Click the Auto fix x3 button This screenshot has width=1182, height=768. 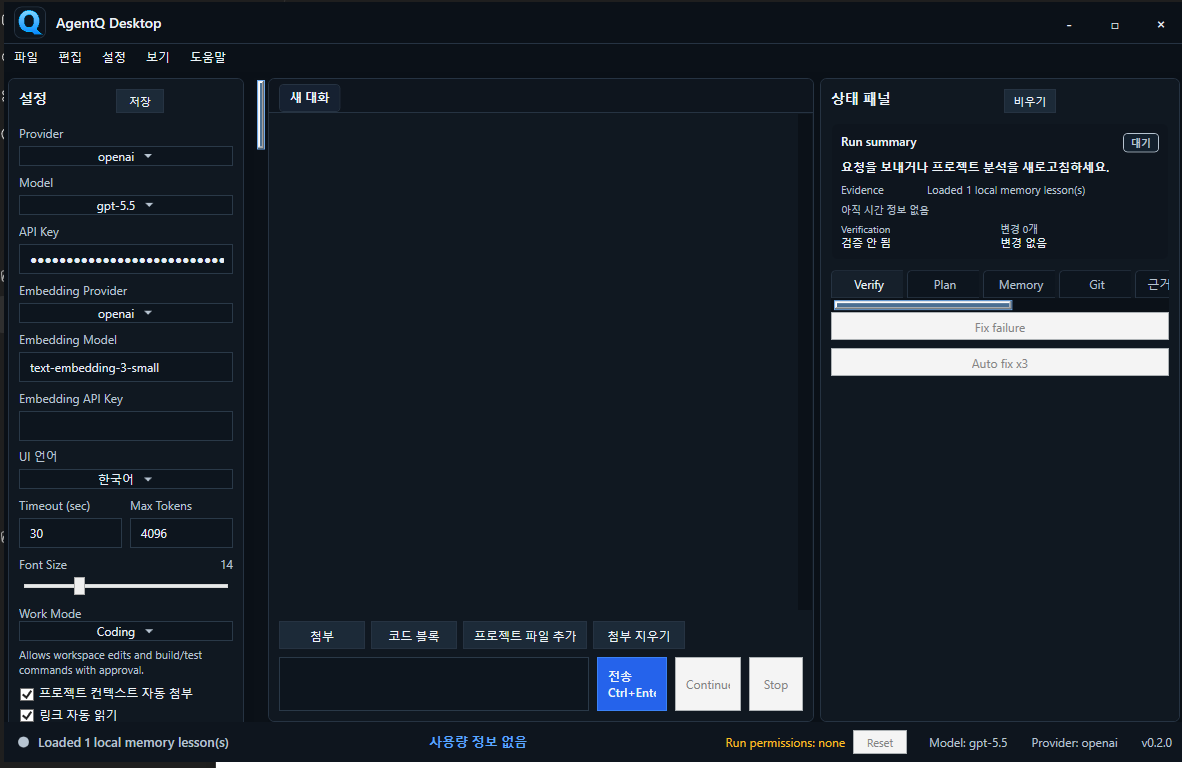1000,363
